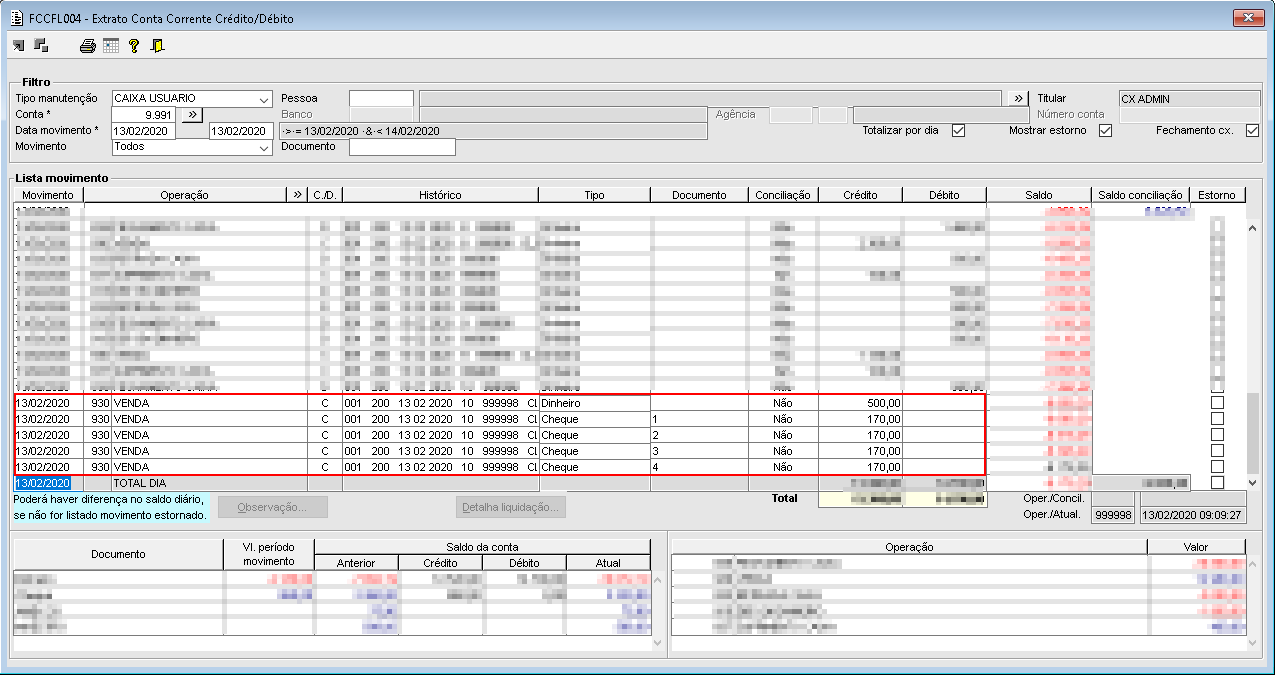The image size is (1275, 675).
Task: Click the down arrow of Operação/Valor table scrollbar
Action: 1254,644
